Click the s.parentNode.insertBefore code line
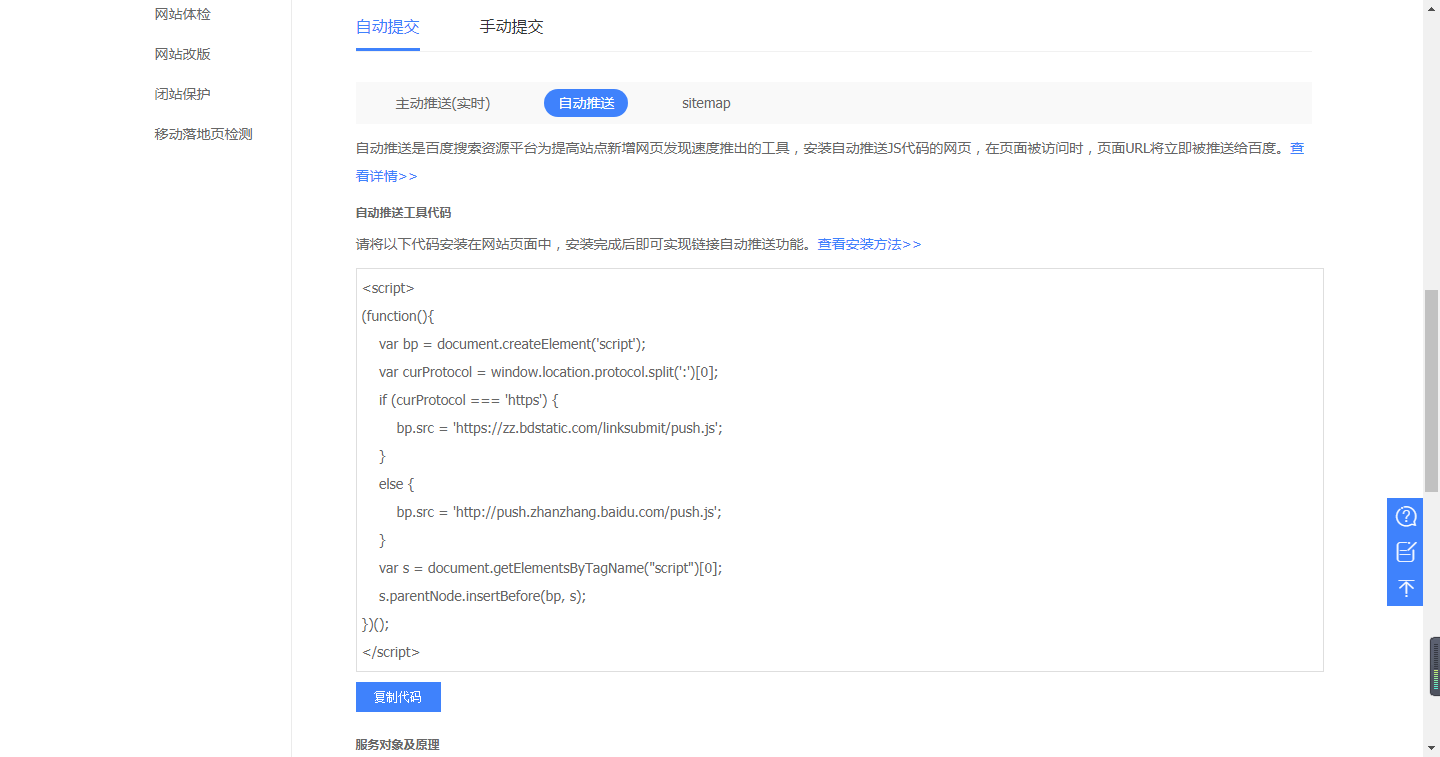The image size is (1440, 757). 482,596
